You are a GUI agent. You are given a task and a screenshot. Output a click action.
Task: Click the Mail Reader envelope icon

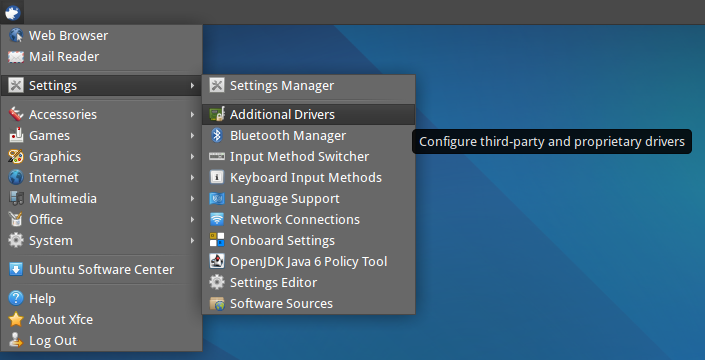[16, 57]
